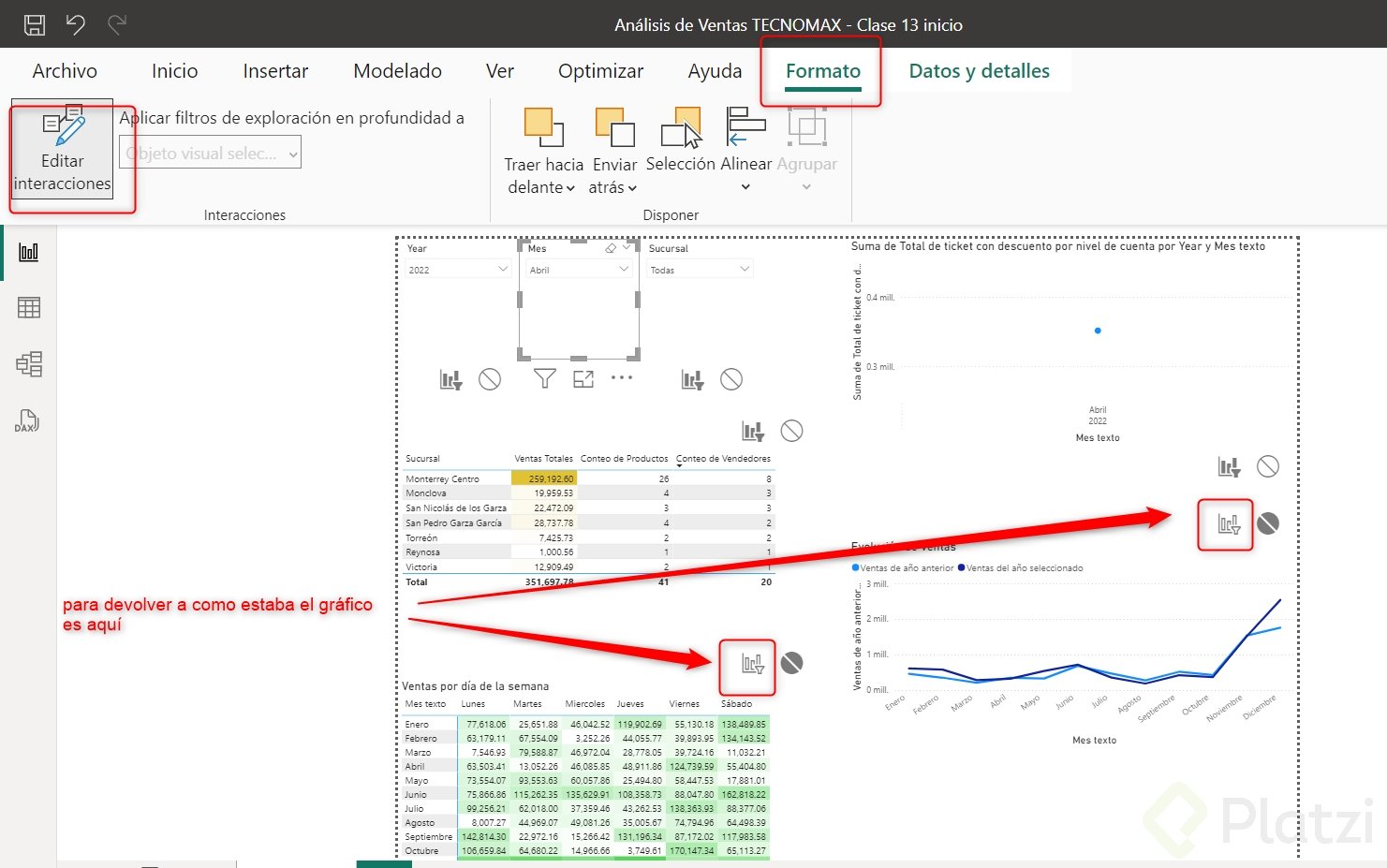Viewport: 1387px width, 868px height.
Task: Toggle the None interaction above the line chart
Action: pyautogui.click(x=1268, y=523)
